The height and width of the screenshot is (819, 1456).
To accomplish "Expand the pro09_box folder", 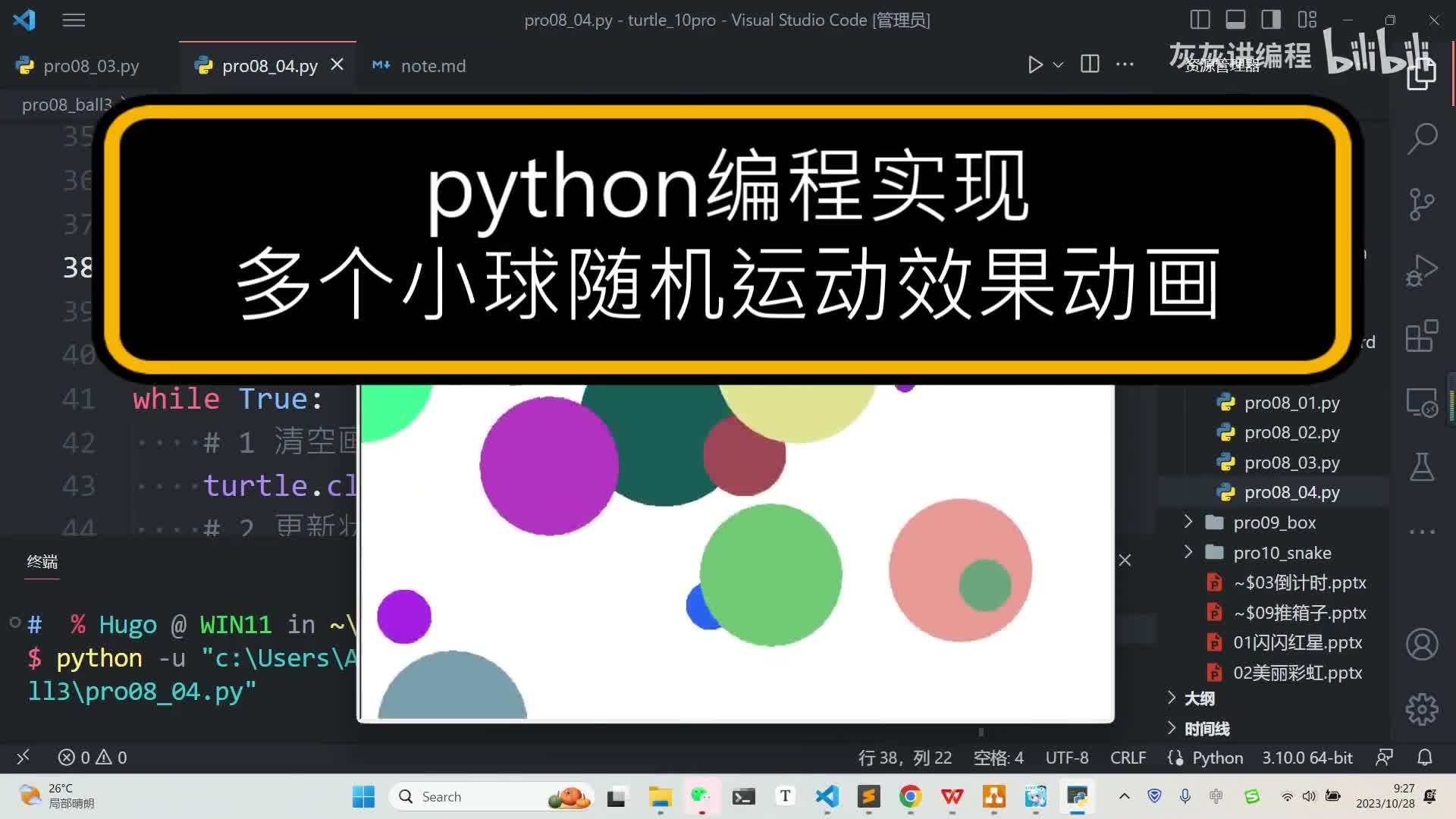I will coord(1276,522).
